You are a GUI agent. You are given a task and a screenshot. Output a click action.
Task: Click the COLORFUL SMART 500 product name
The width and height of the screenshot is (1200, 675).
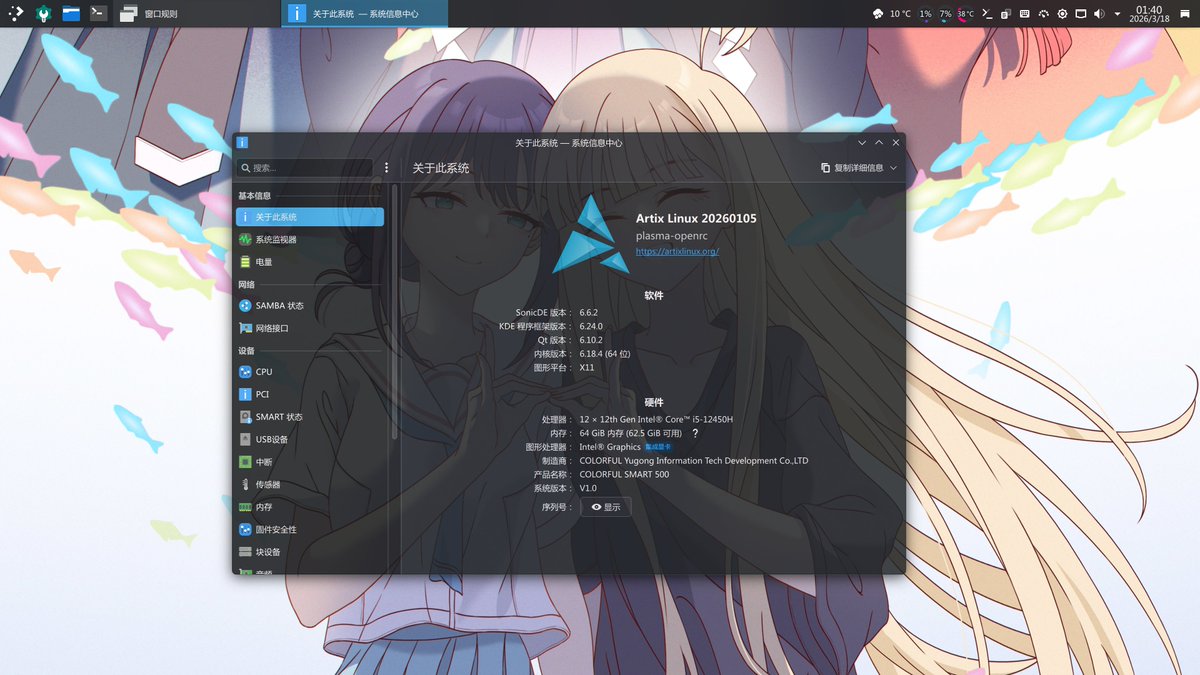tap(624, 474)
